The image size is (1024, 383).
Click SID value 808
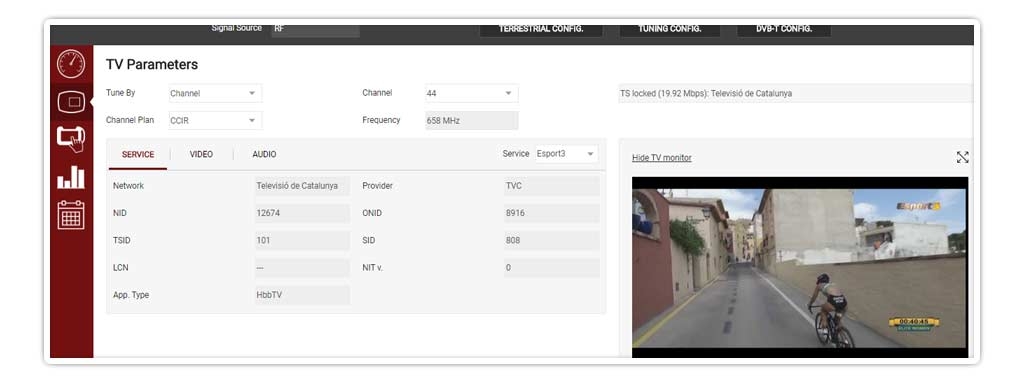click(x=551, y=241)
